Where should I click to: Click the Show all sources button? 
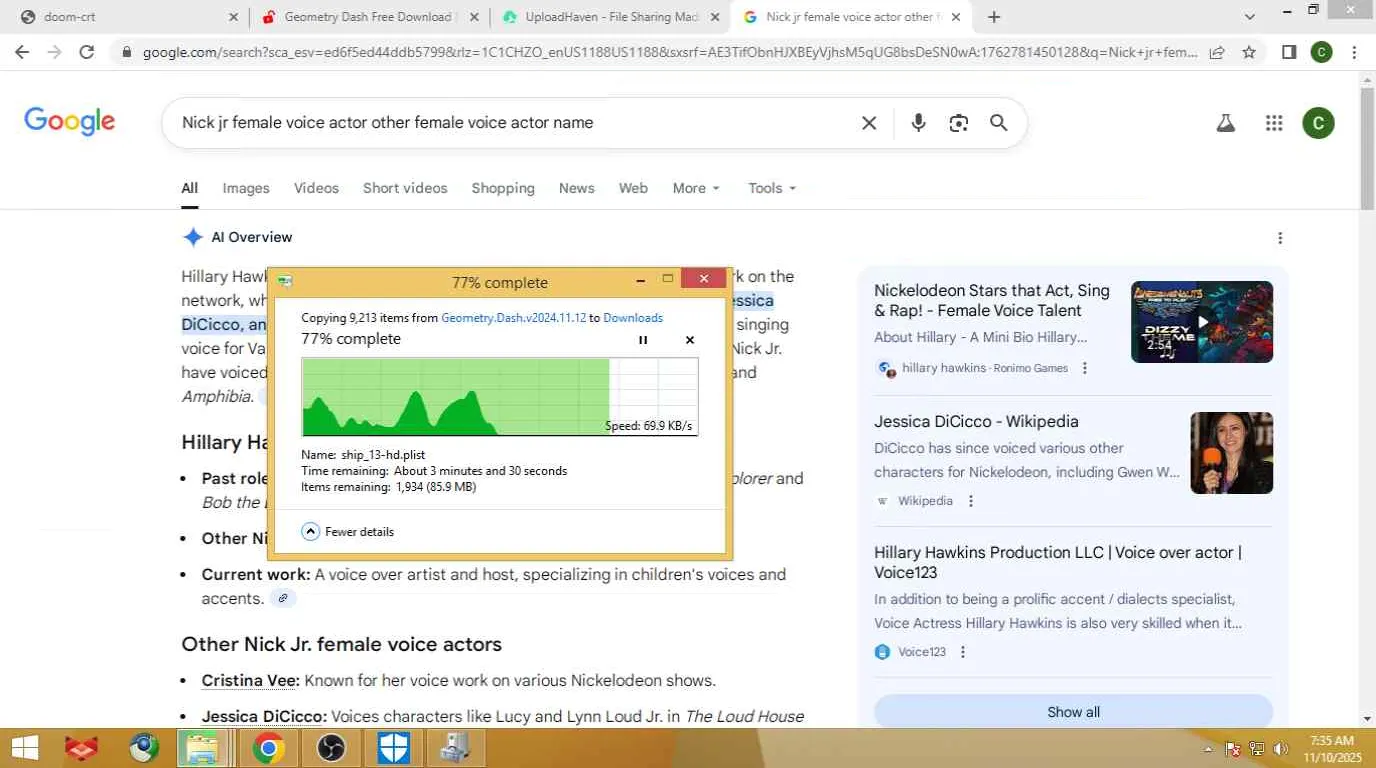[1073, 712]
